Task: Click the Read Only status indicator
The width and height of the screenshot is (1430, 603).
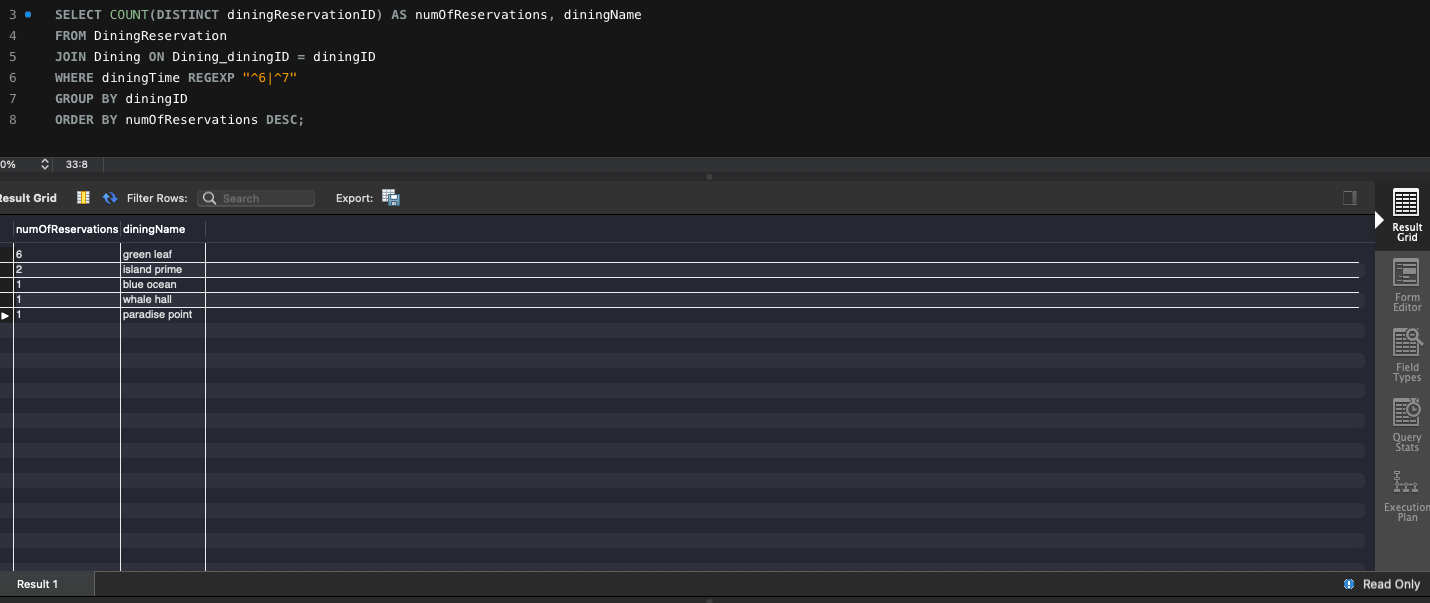Action: tap(1382, 584)
